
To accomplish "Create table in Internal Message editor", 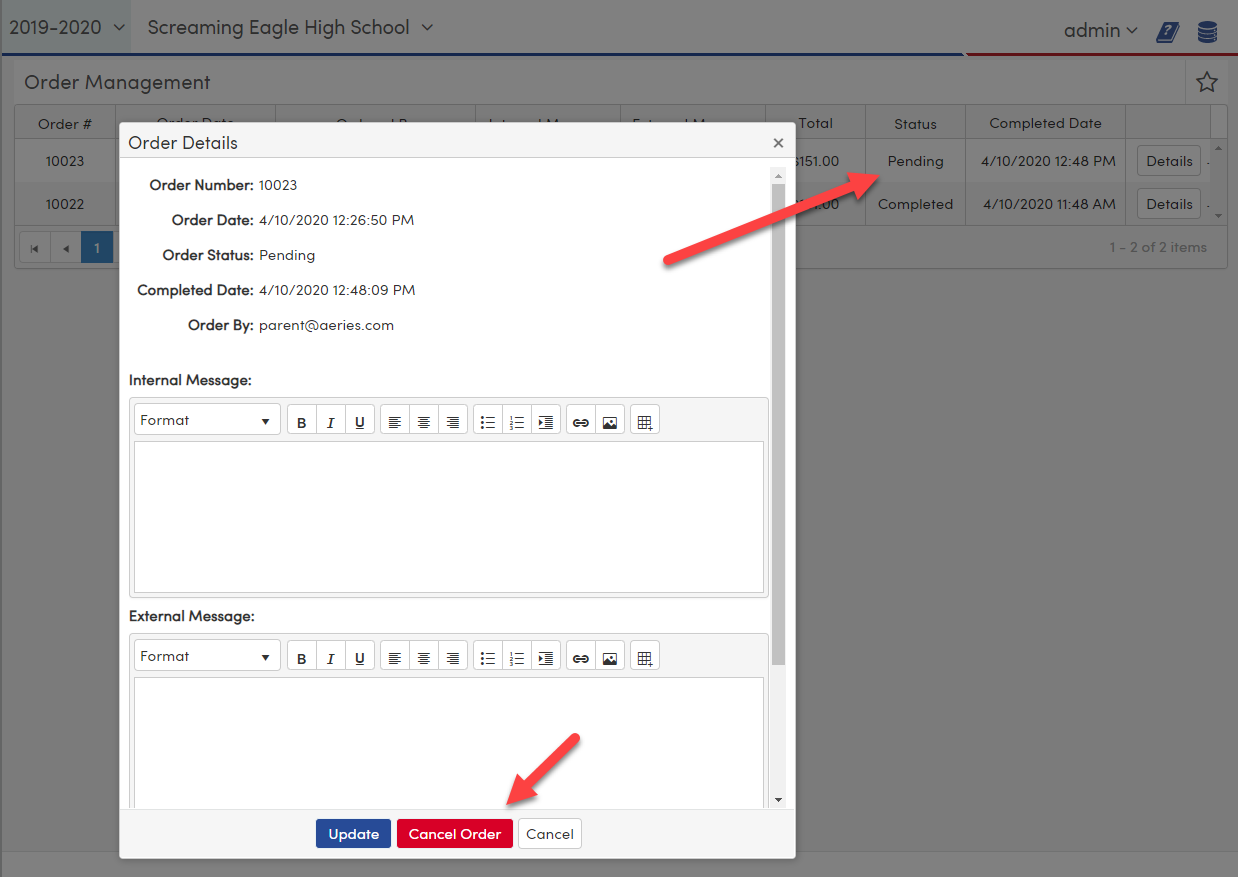I will pyautogui.click(x=645, y=422).
